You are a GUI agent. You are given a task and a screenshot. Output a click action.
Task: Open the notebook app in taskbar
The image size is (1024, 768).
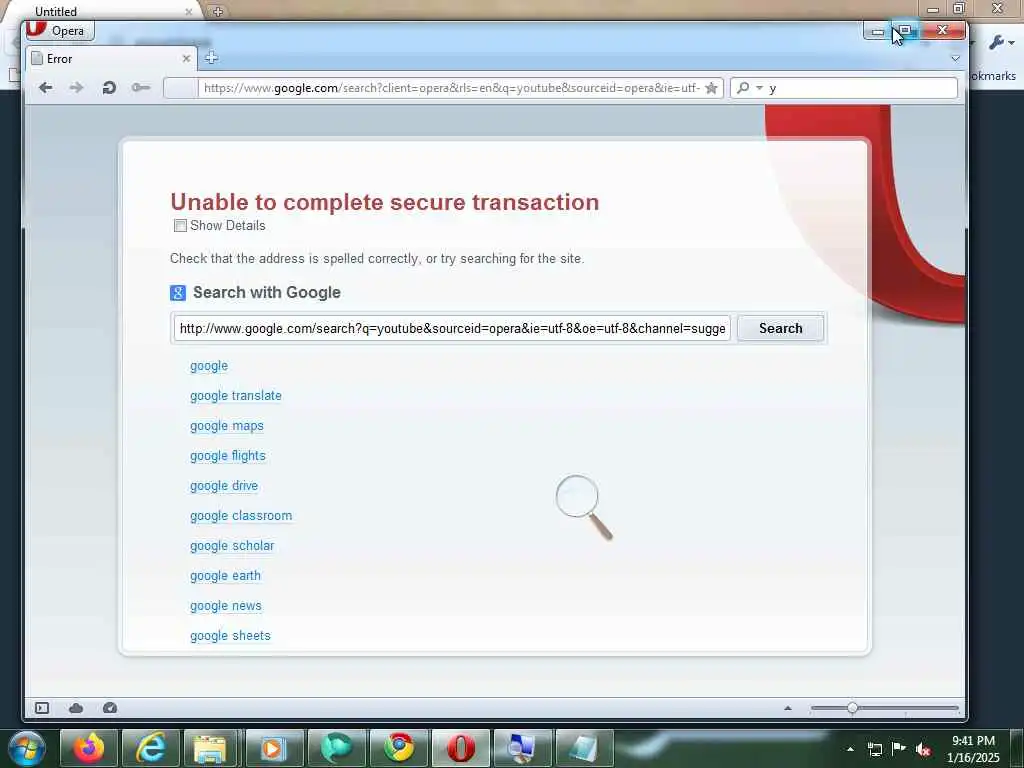coord(584,748)
